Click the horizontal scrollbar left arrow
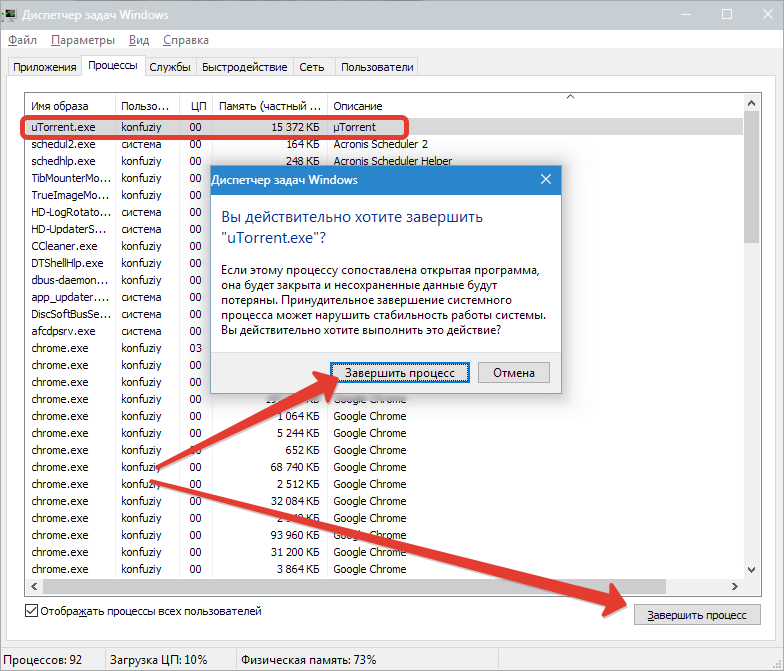784x671 pixels. coord(34,586)
